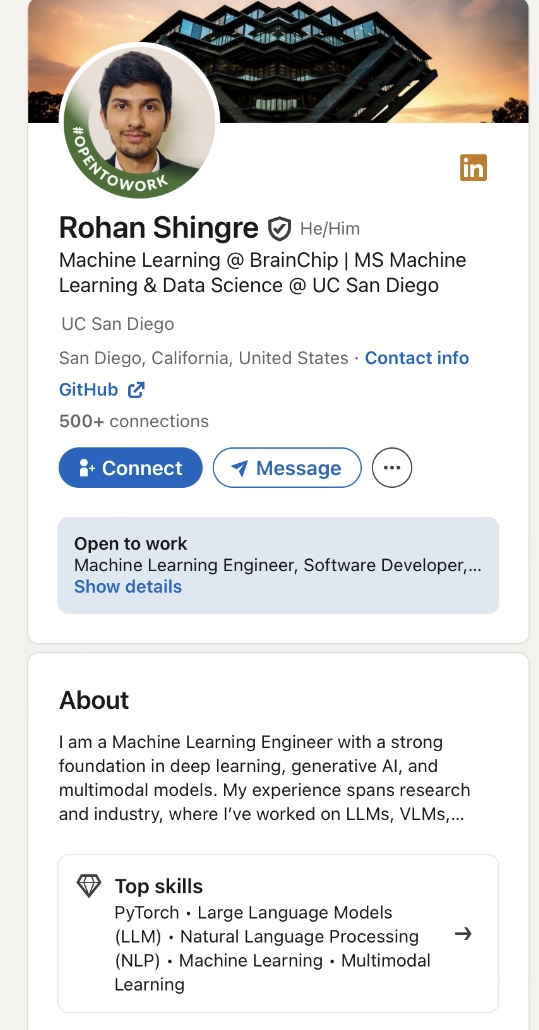Click the diamond icon beside Top skills
Image resolution: width=539 pixels, height=1030 pixels.
click(x=89, y=885)
